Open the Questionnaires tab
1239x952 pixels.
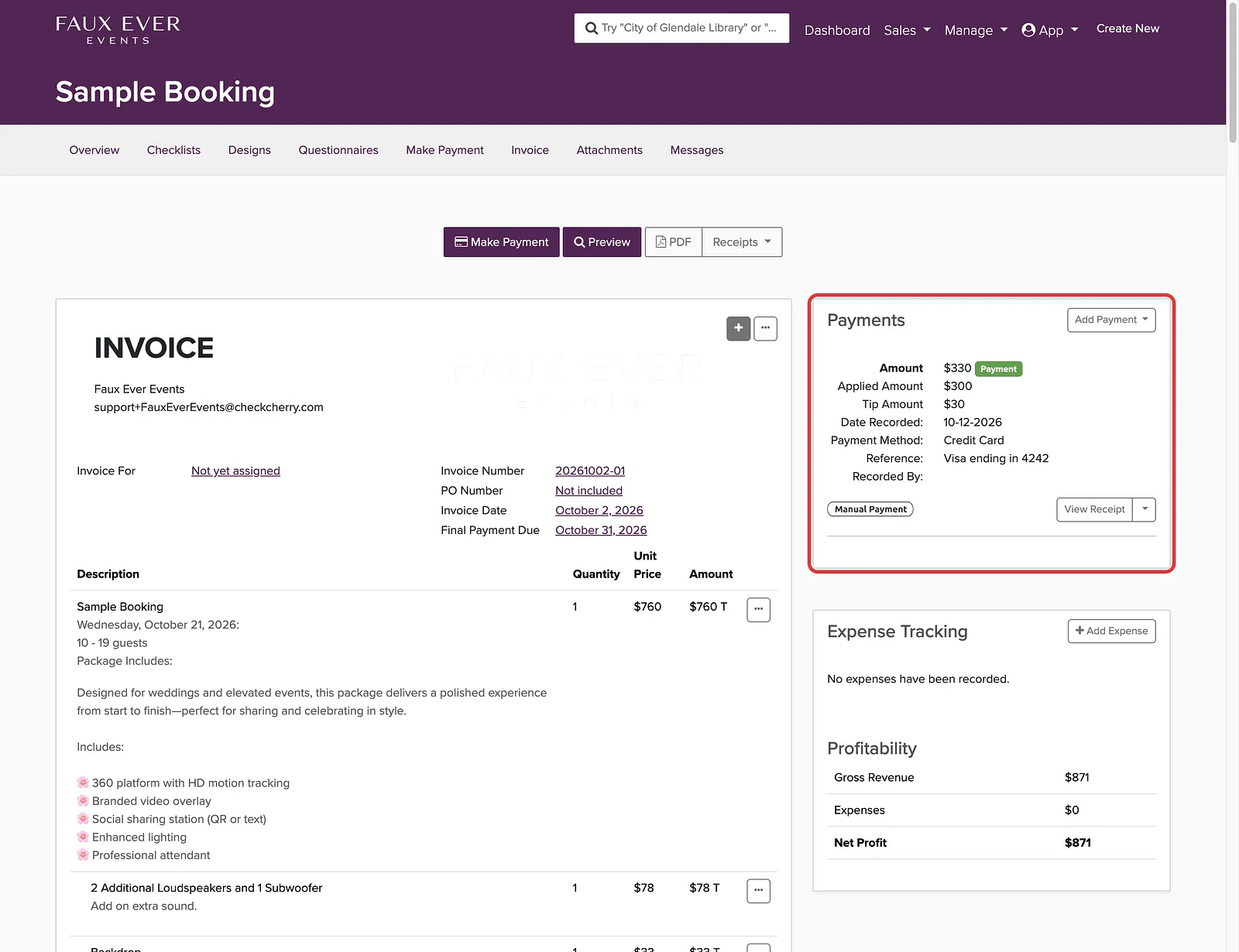338,150
